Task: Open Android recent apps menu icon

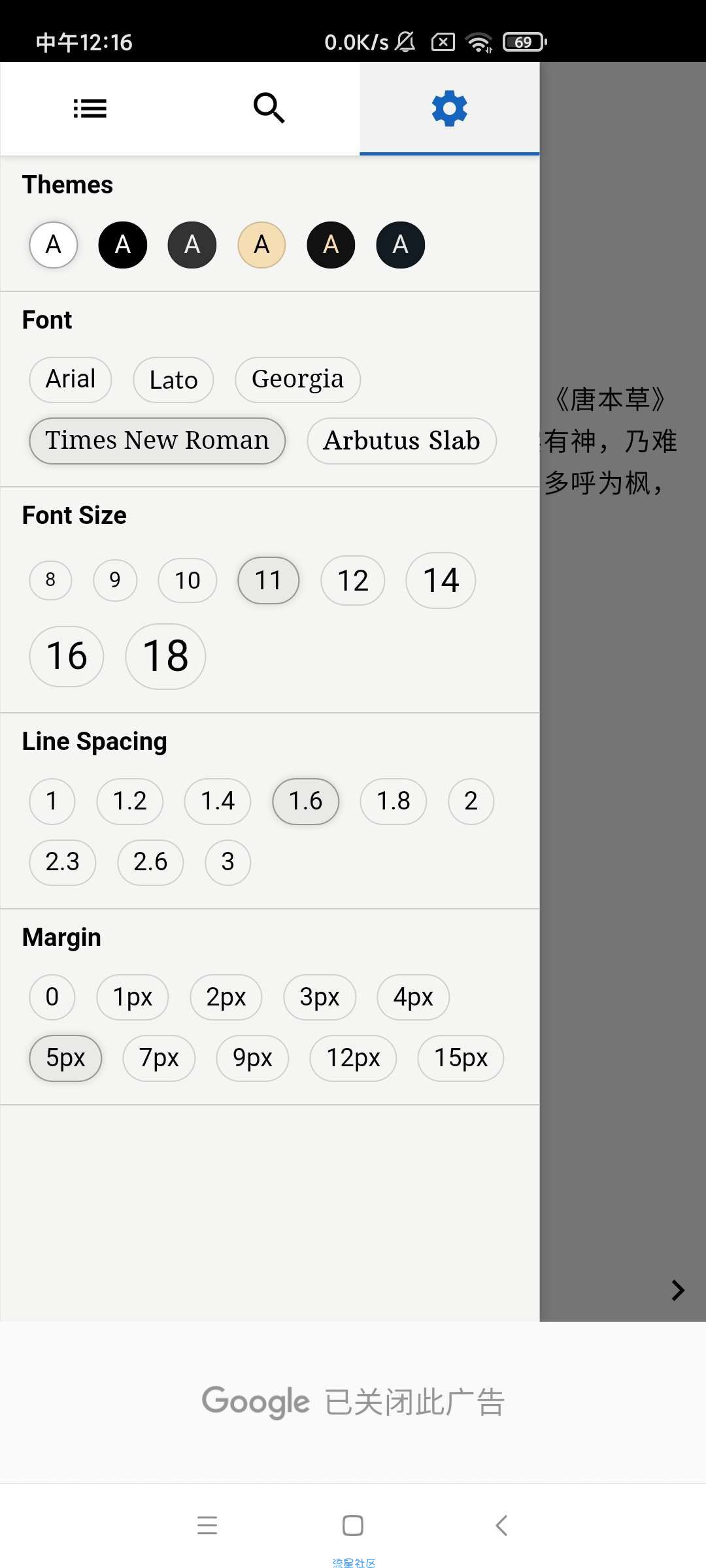Action: [207, 1526]
